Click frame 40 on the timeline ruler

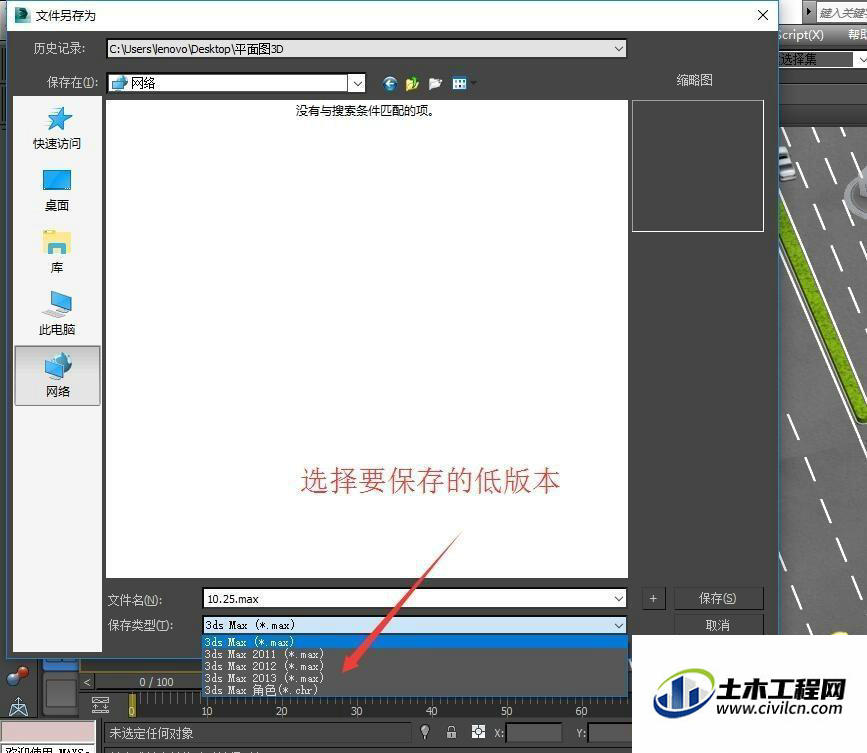(x=431, y=711)
